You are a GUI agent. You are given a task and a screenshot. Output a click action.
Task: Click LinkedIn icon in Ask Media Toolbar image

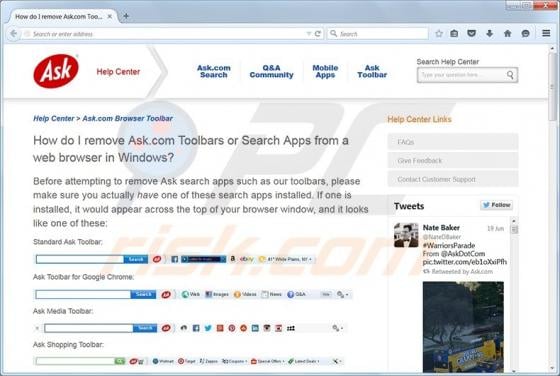pos(255,328)
